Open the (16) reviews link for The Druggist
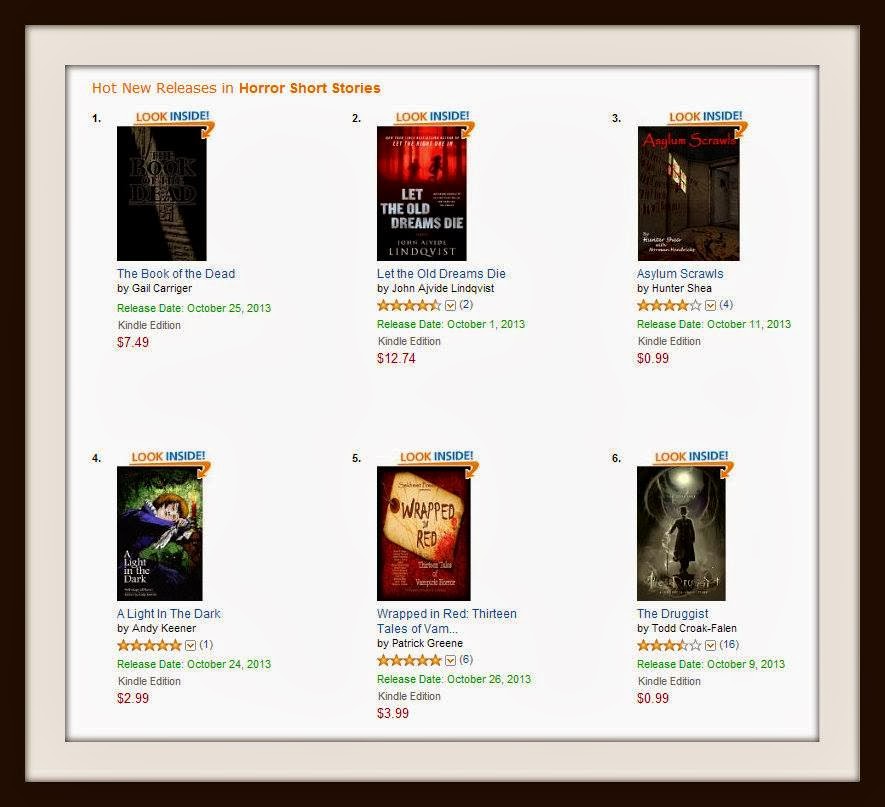Screen dimensions: 885x807 point(729,644)
